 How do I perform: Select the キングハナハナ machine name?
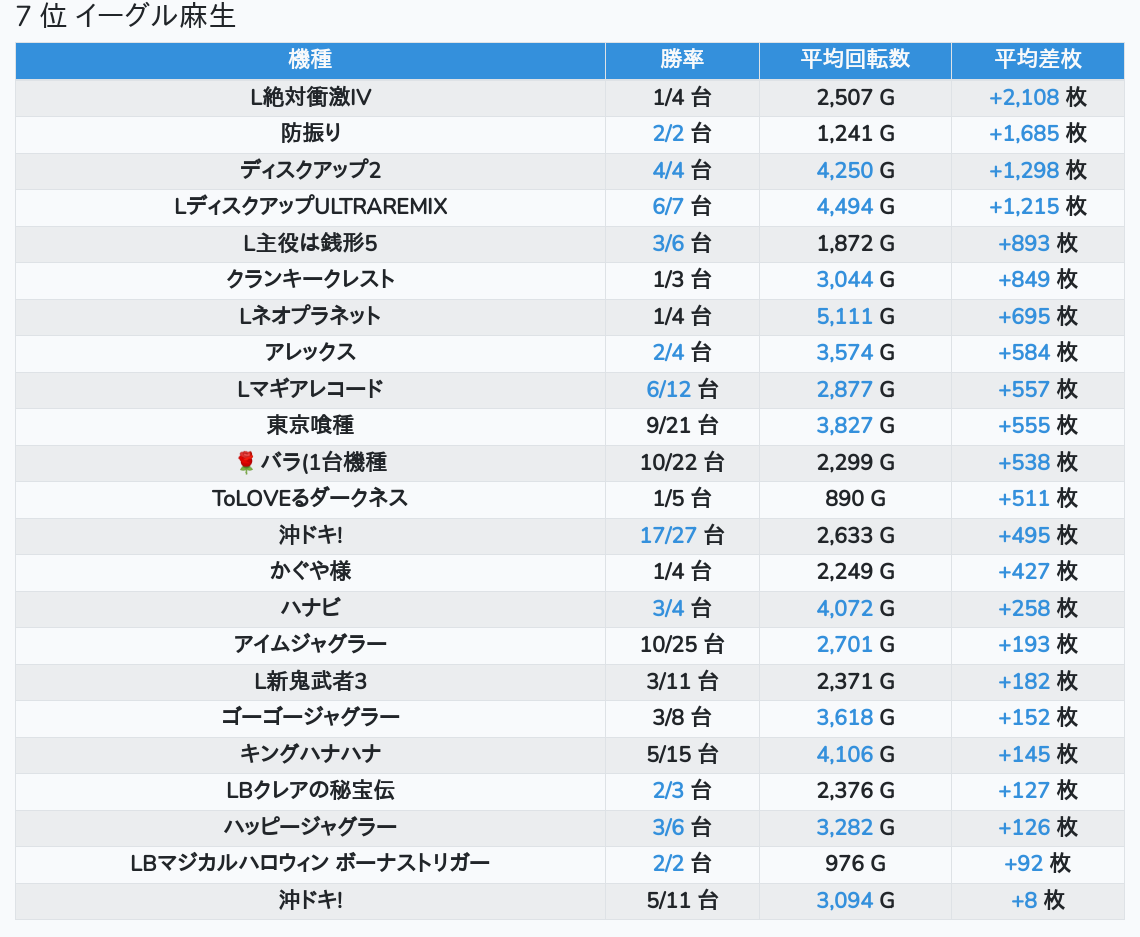(x=310, y=754)
